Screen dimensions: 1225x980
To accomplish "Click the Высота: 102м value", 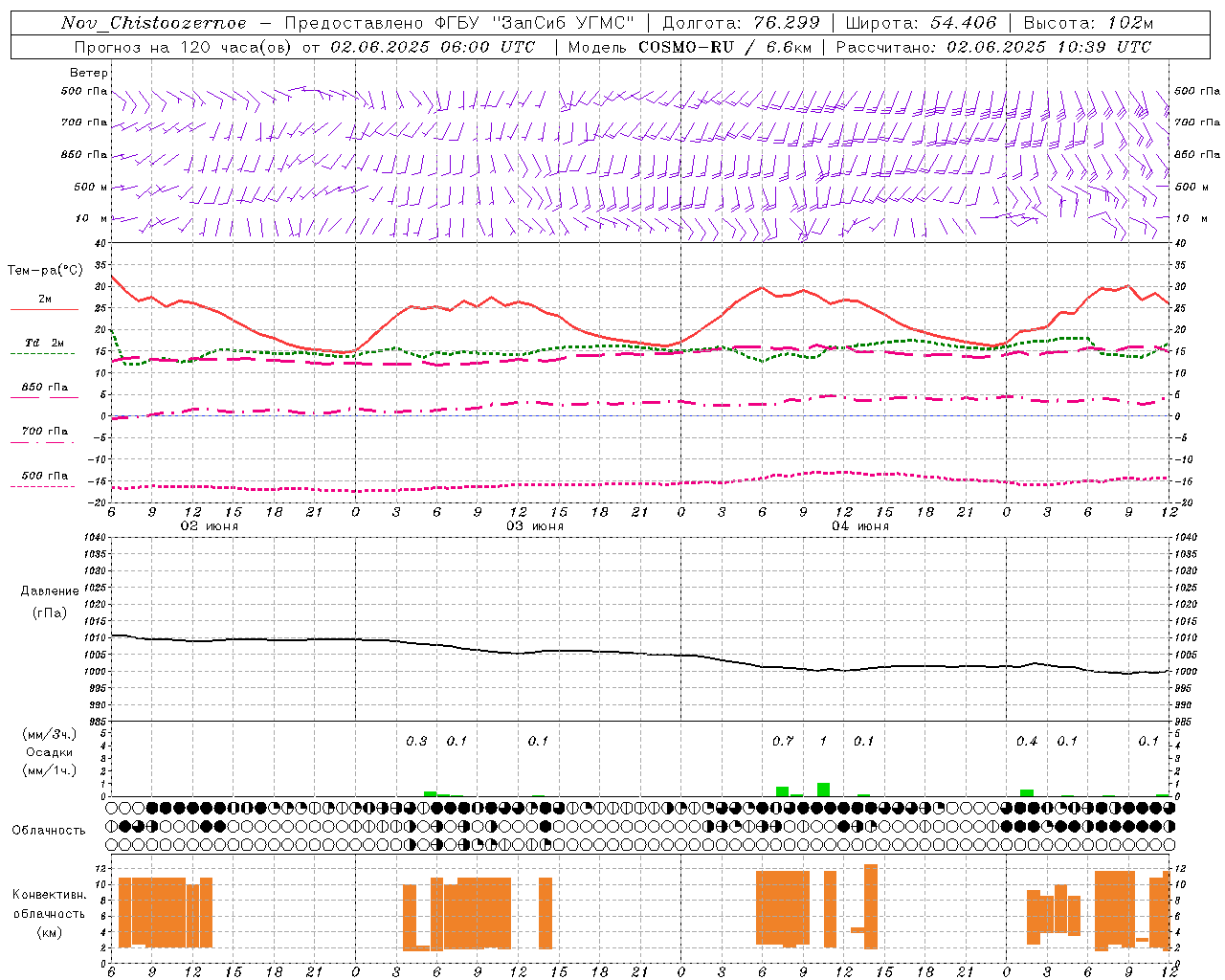I will point(1088,23).
